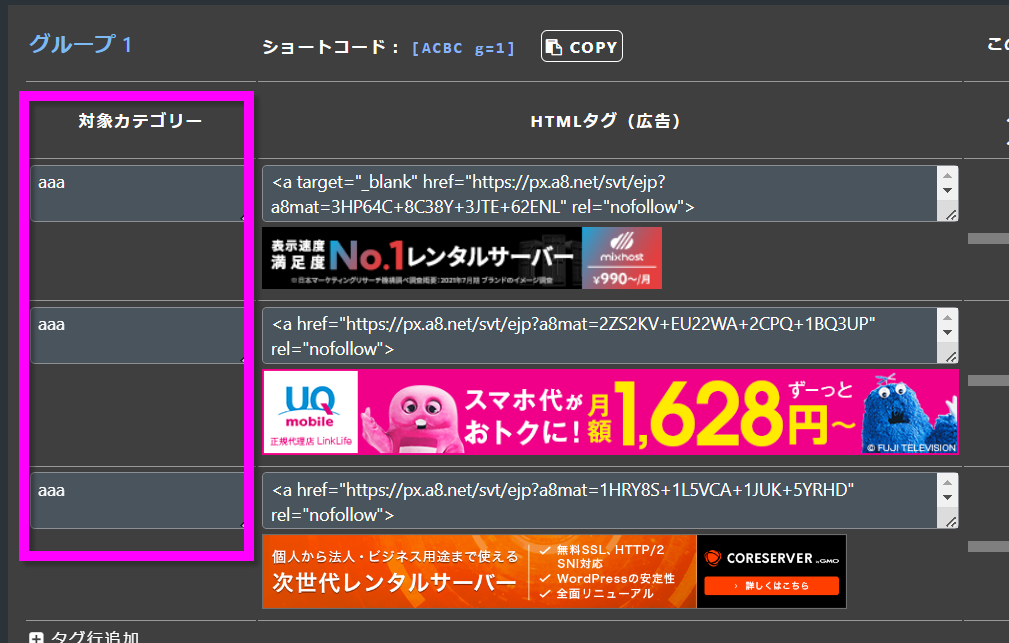The width and height of the screenshot is (1009, 643).
Task: Click the plus icon for タグ行追加
Action: [x=37, y=637]
